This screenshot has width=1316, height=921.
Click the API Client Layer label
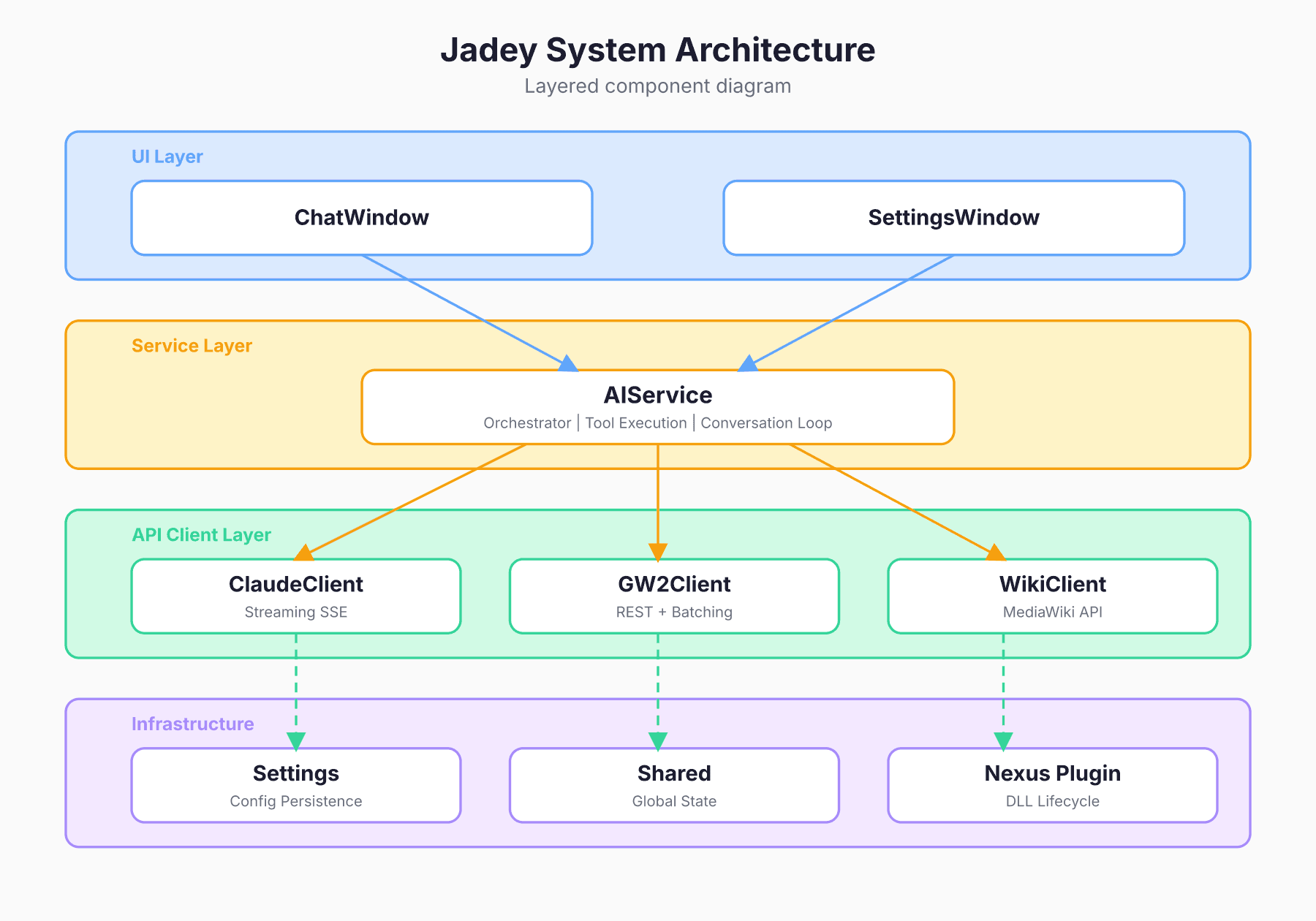coord(201,535)
